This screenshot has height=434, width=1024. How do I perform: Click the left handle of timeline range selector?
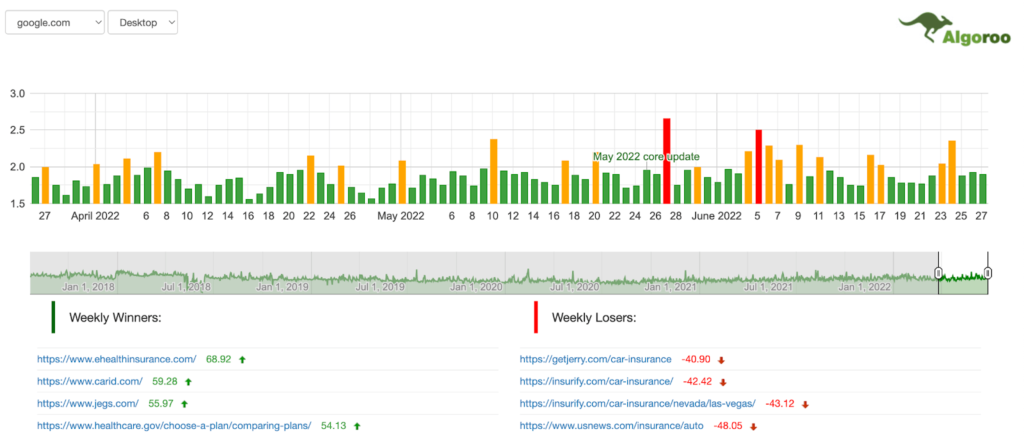pyautogui.click(x=938, y=273)
